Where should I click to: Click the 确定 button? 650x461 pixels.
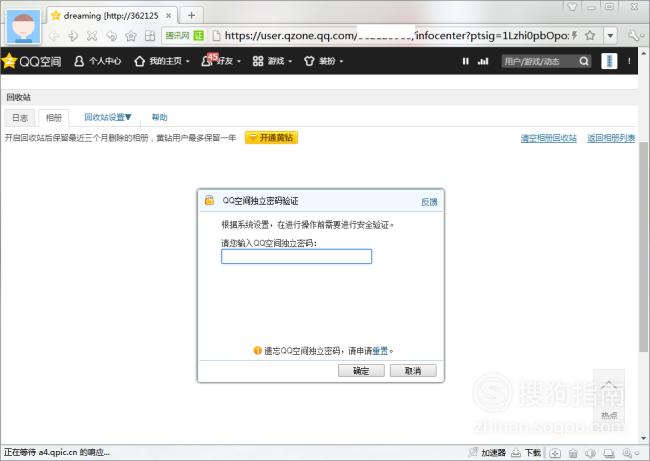click(361, 371)
